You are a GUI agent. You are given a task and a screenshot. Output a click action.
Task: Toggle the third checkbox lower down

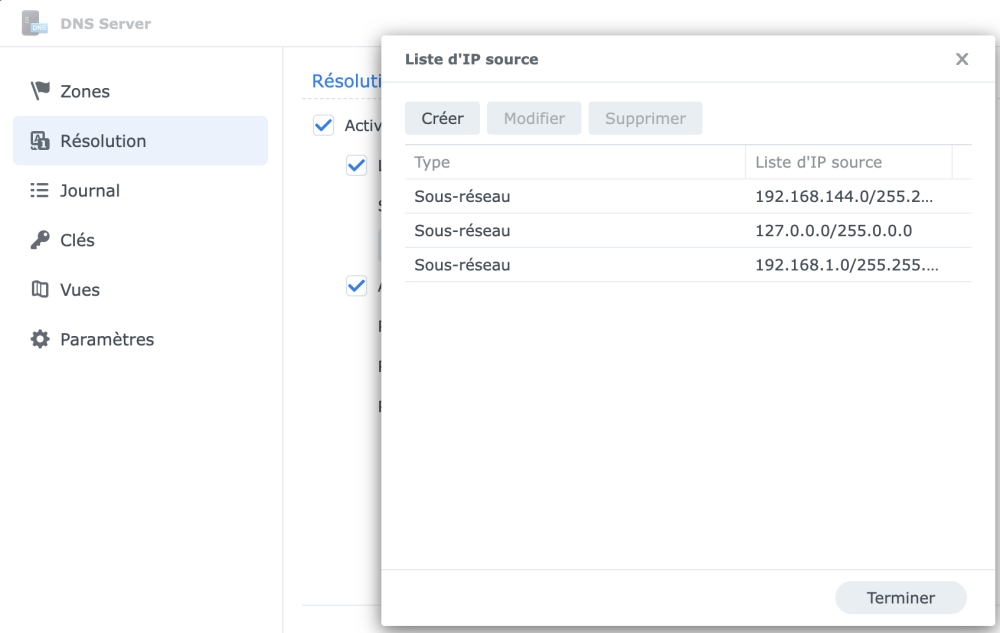(x=357, y=286)
